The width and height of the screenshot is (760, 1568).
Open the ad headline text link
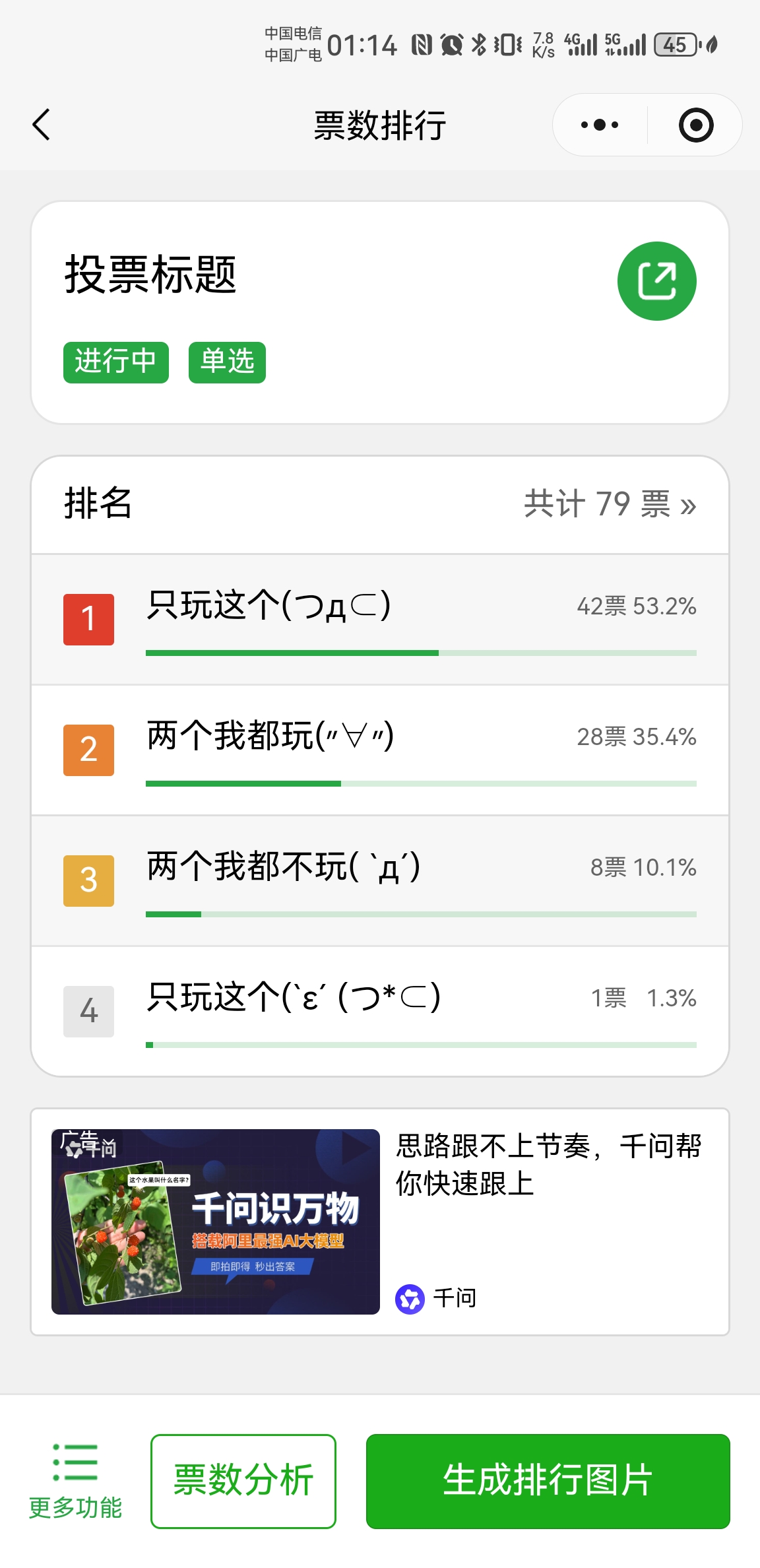click(548, 1164)
